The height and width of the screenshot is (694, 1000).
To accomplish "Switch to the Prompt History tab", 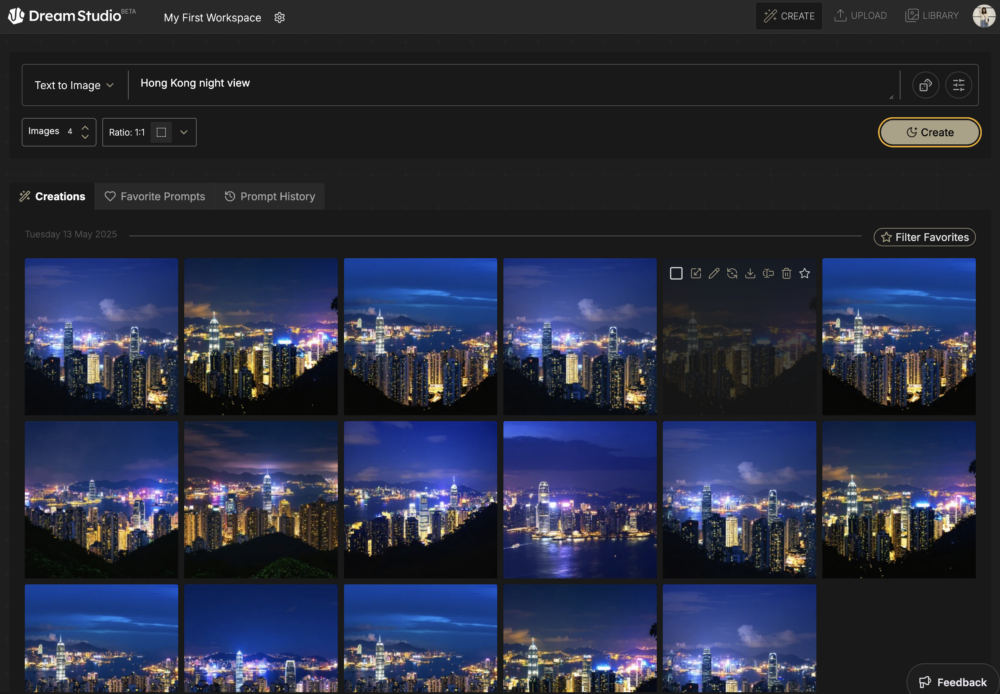I will coord(270,196).
